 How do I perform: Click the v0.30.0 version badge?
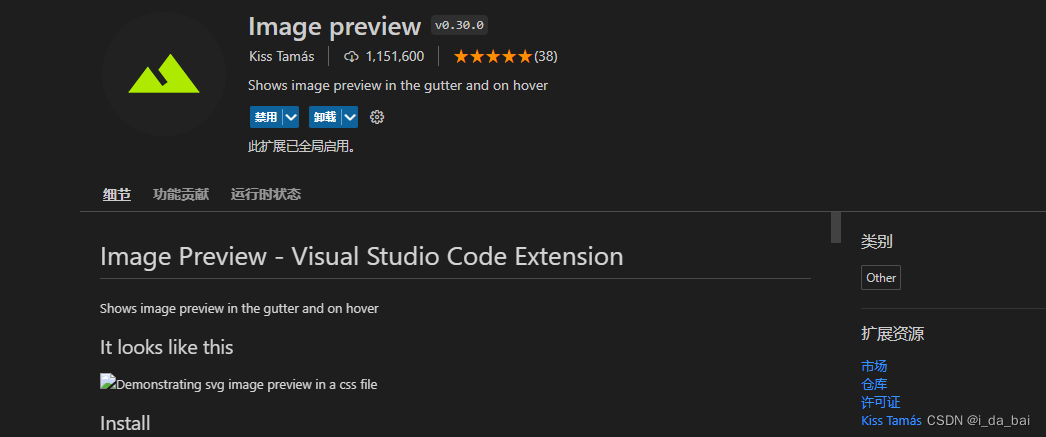(460, 26)
